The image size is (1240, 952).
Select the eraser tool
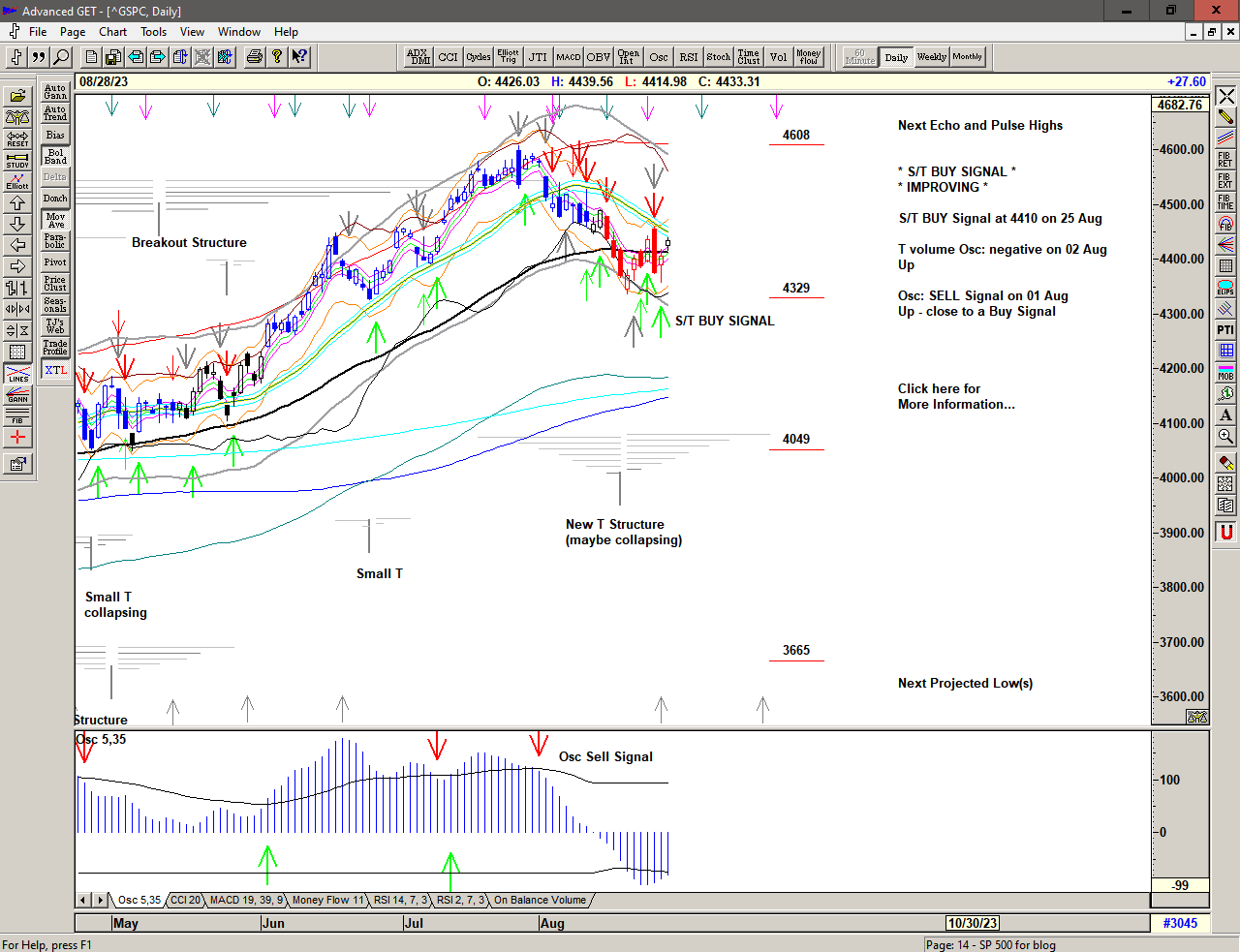pyautogui.click(x=1225, y=462)
